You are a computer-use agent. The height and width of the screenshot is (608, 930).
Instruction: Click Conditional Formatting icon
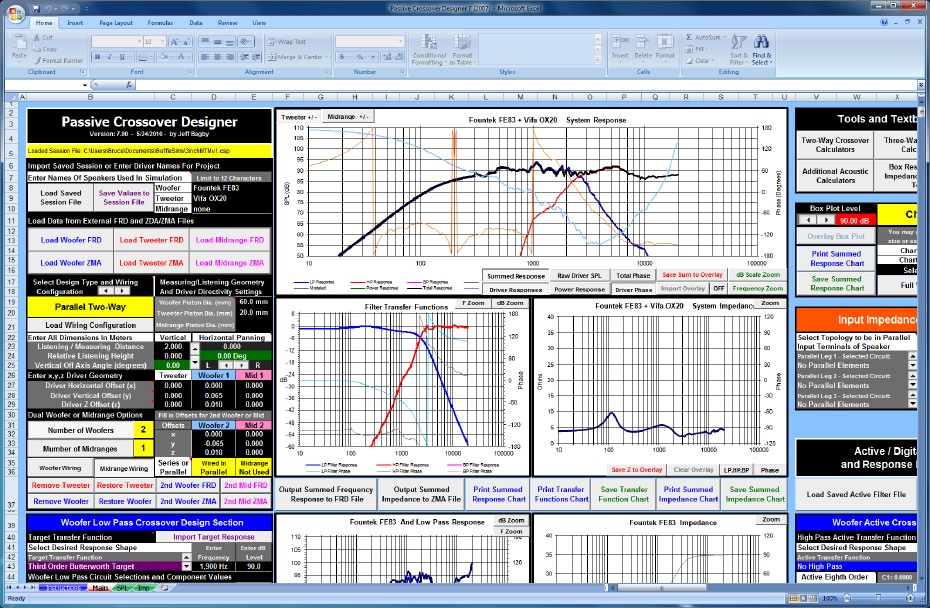(x=429, y=42)
